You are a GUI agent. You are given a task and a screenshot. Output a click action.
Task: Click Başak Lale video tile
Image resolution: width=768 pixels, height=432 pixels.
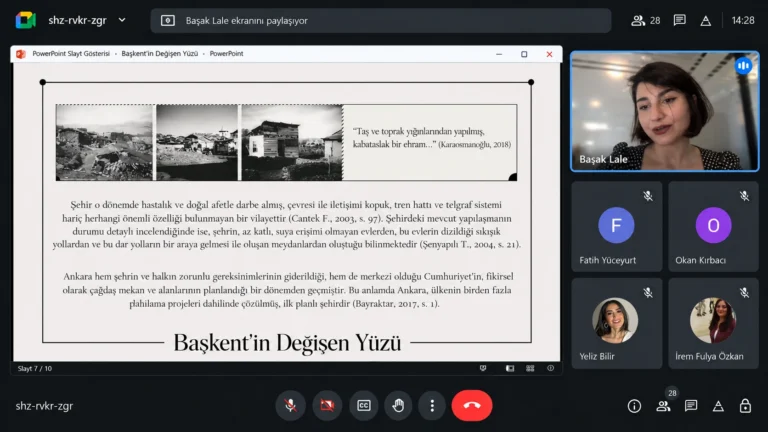click(x=665, y=112)
